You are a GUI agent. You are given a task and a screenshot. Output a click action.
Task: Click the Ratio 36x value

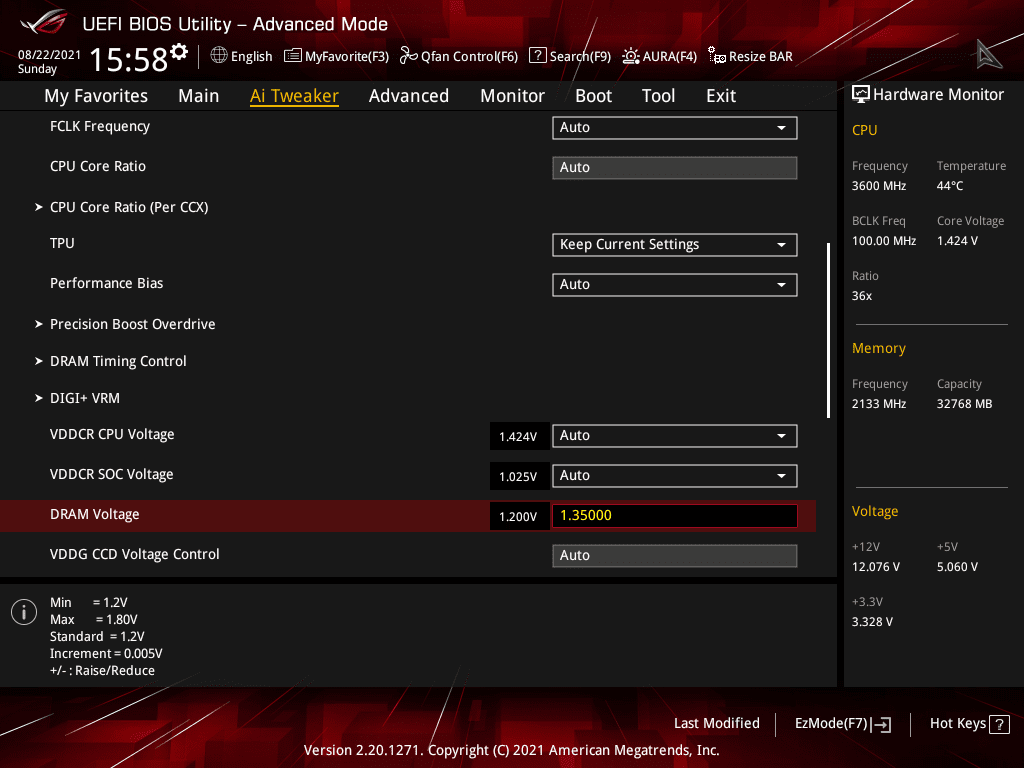862,296
